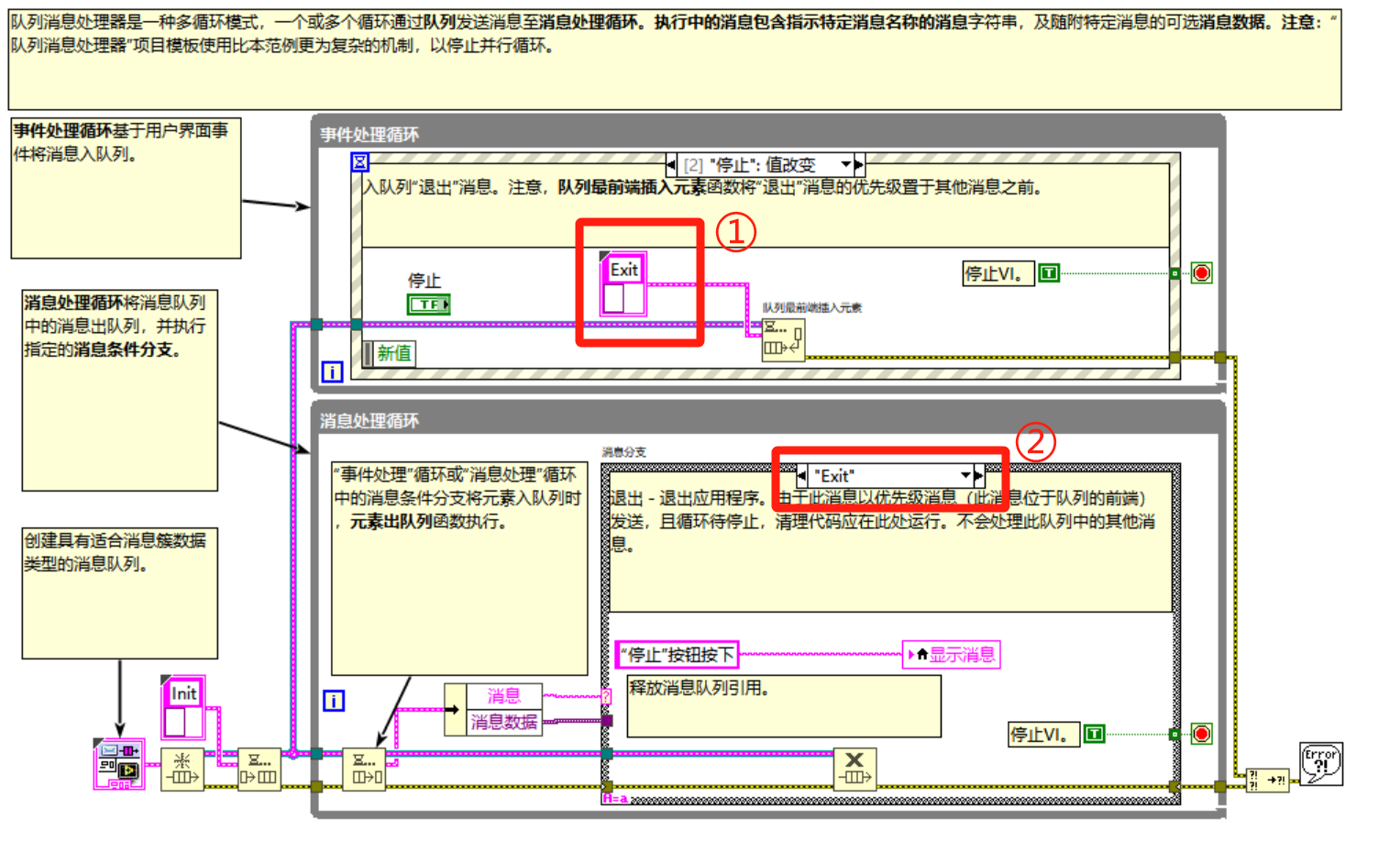Select the event loop stop condition terminal
The height and width of the screenshot is (842, 1400).
tap(1201, 272)
